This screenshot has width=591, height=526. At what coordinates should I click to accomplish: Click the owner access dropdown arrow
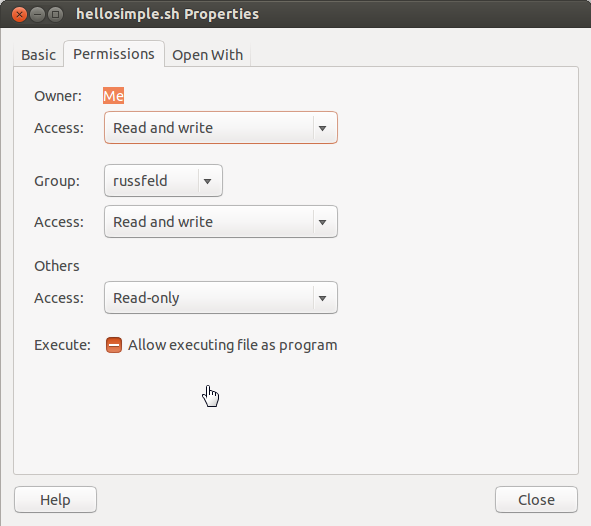322,128
